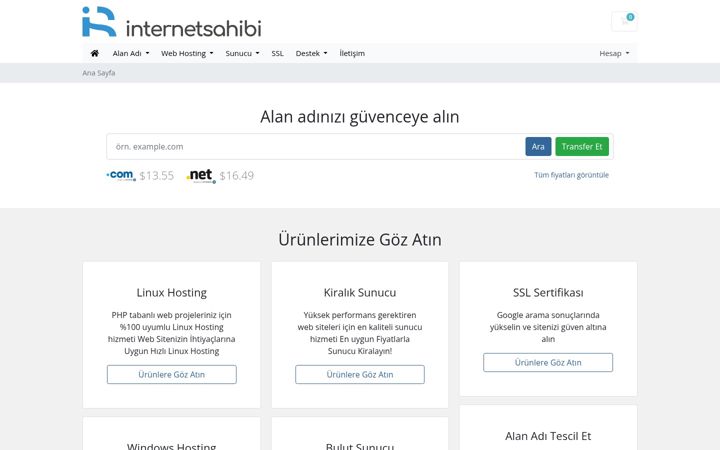
Task: Browse Kiralık Sunucu products button
Action: coord(360,375)
